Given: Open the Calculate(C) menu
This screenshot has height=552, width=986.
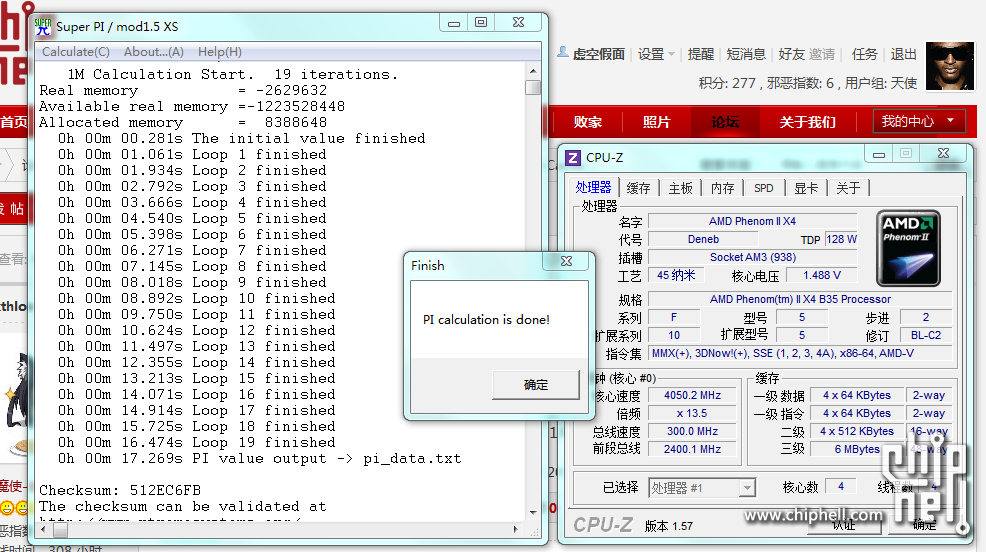Looking at the screenshot, I should [x=76, y=52].
